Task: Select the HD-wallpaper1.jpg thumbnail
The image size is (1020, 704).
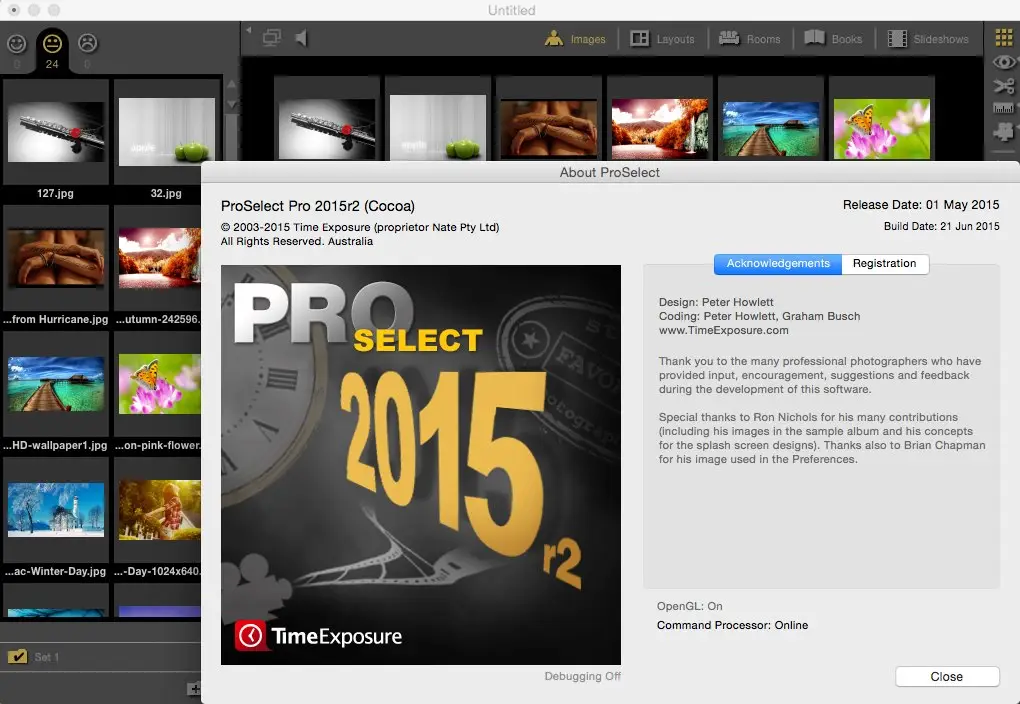Action: pos(56,383)
